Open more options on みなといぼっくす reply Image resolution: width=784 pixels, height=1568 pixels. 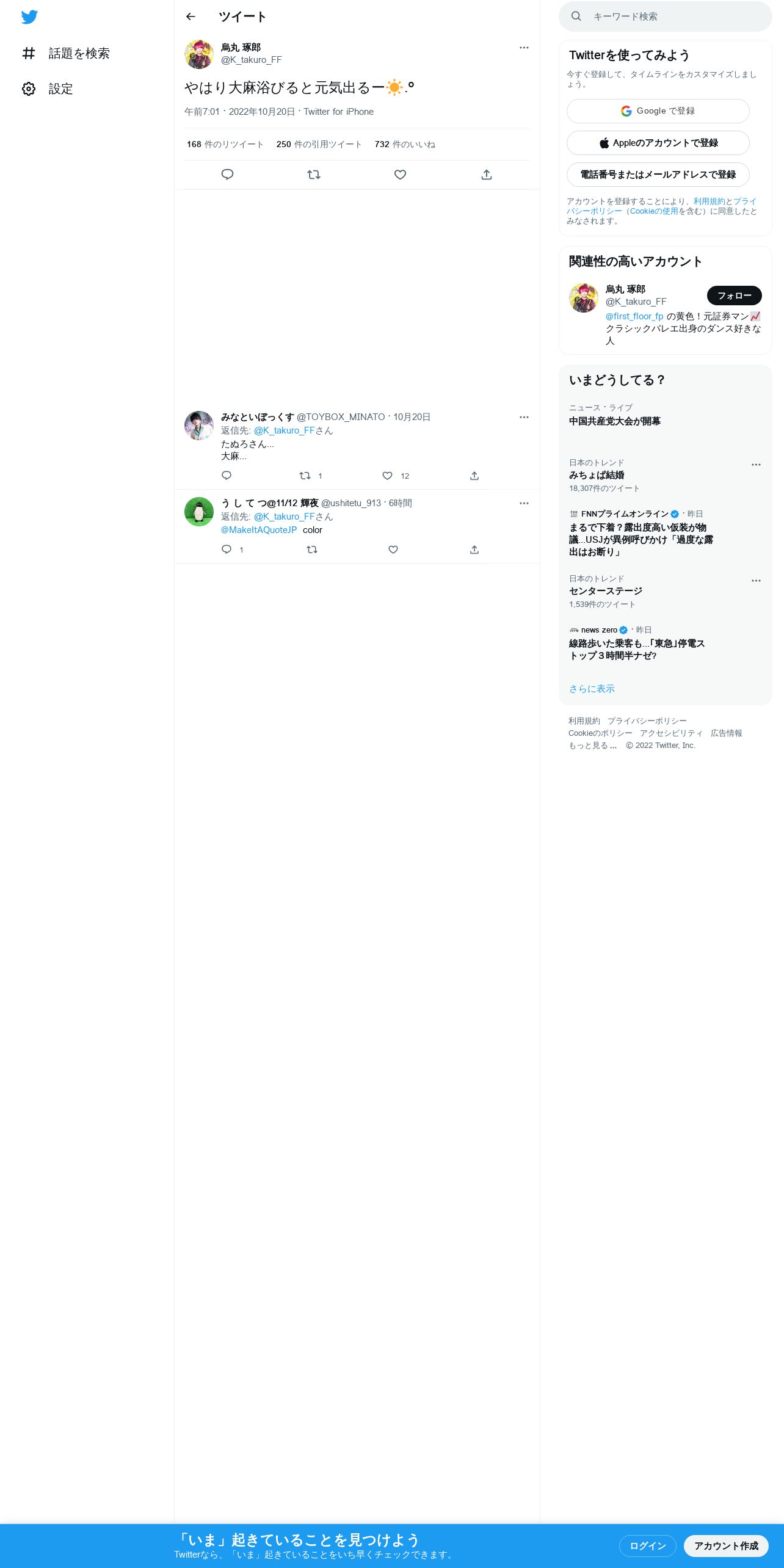524,417
